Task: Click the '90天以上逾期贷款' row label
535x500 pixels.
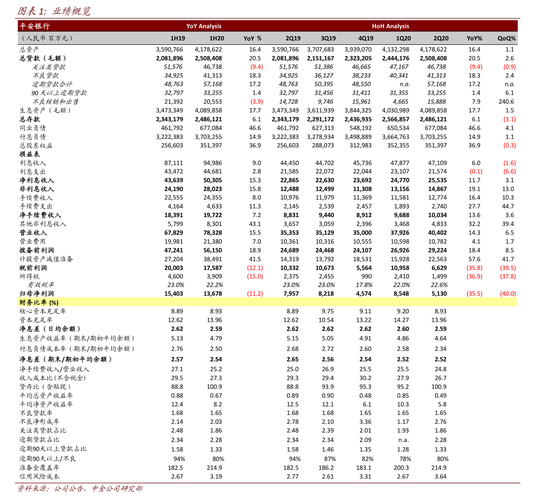Action: (x=59, y=93)
